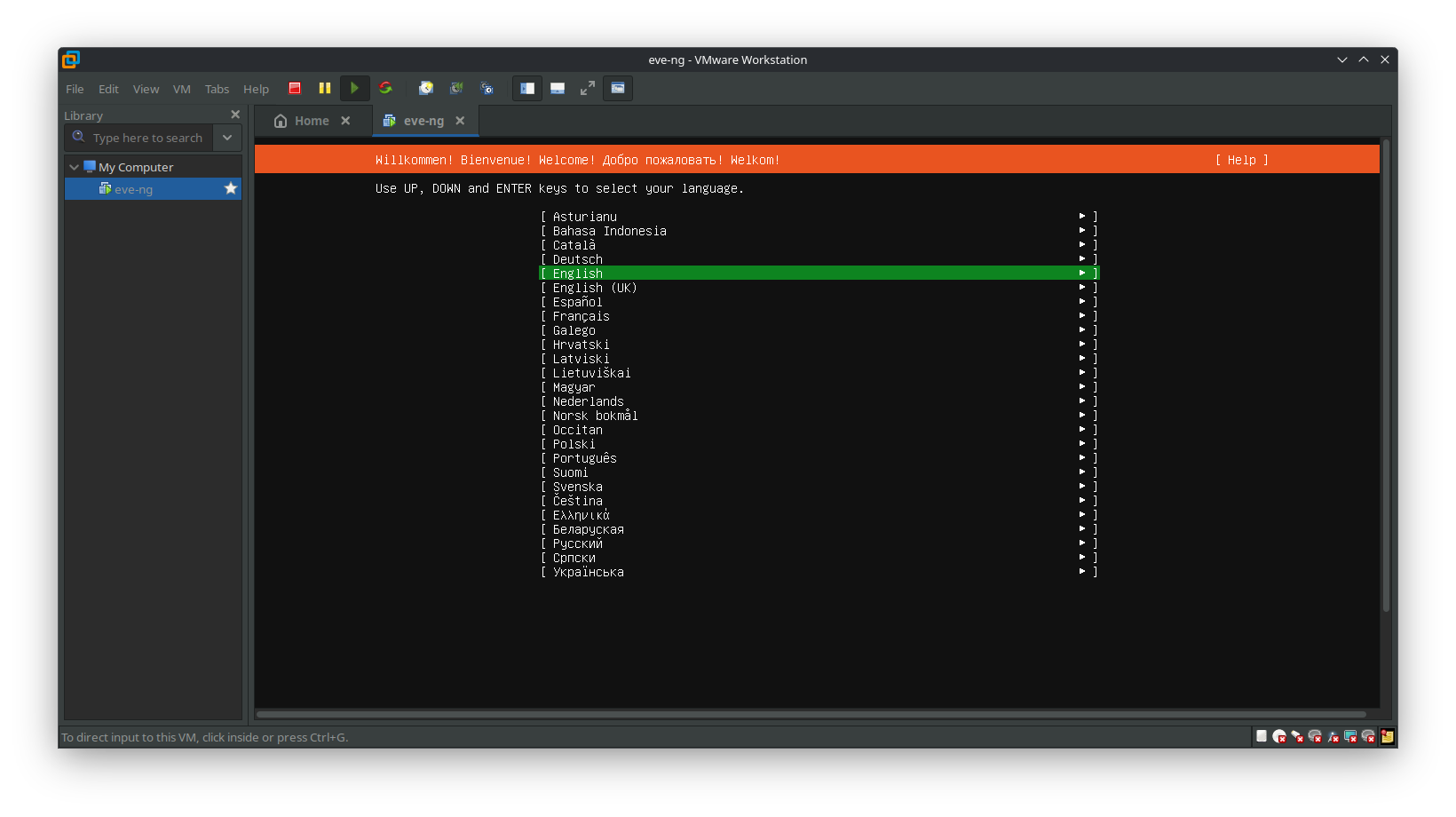Viewport: 1456px width, 817px height.
Task: Open the Snapshot Manager toolbar icon
Action: [x=487, y=88]
